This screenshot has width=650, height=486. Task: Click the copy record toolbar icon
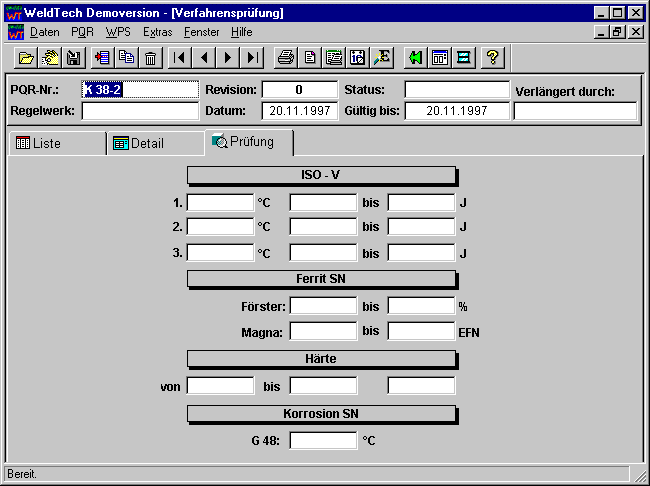[127, 58]
